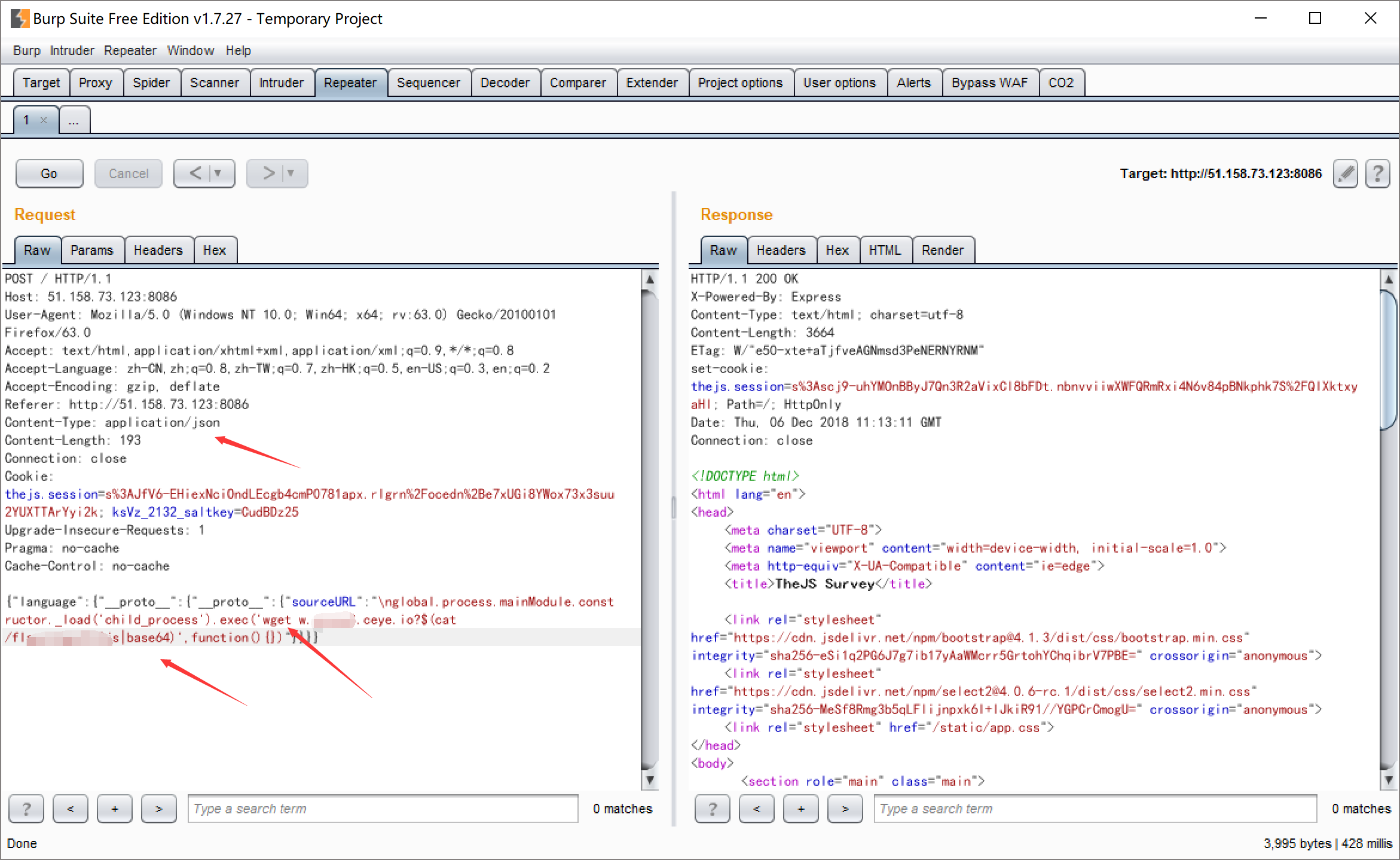Select the response Raw view tab

click(723, 250)
